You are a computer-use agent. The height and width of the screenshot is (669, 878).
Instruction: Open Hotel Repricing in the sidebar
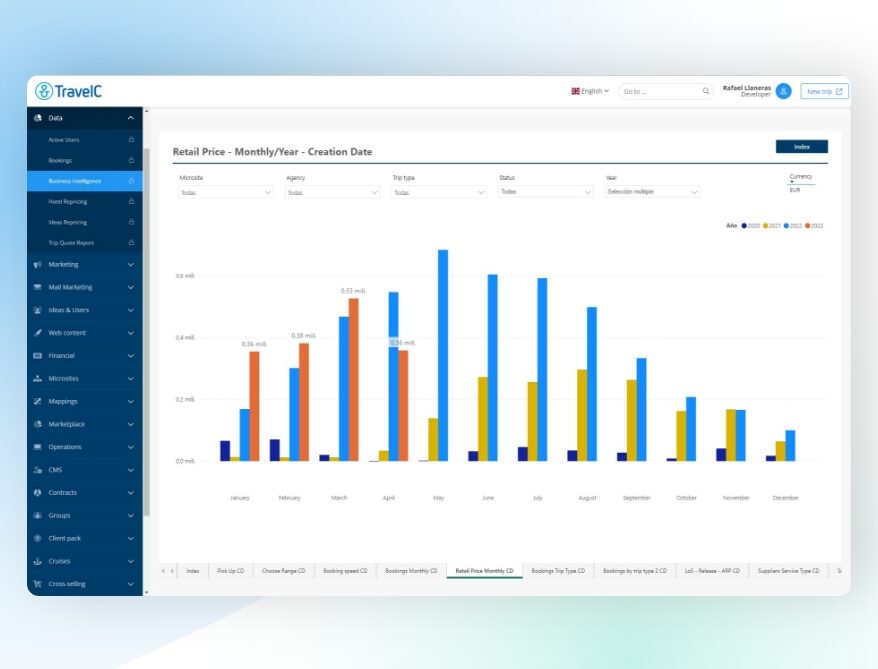85,202
